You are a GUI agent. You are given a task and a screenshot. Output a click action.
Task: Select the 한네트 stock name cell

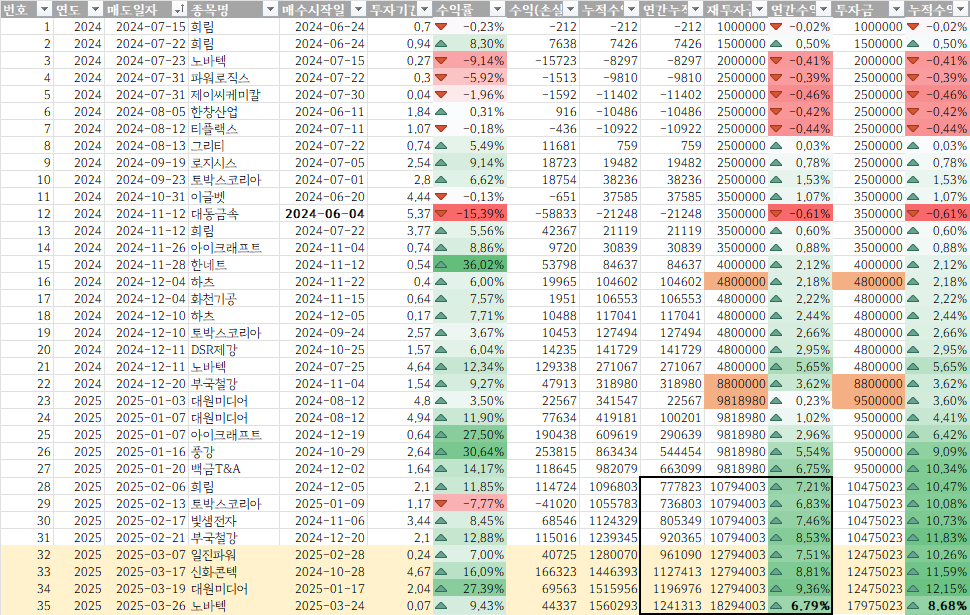tap(233, 265)
